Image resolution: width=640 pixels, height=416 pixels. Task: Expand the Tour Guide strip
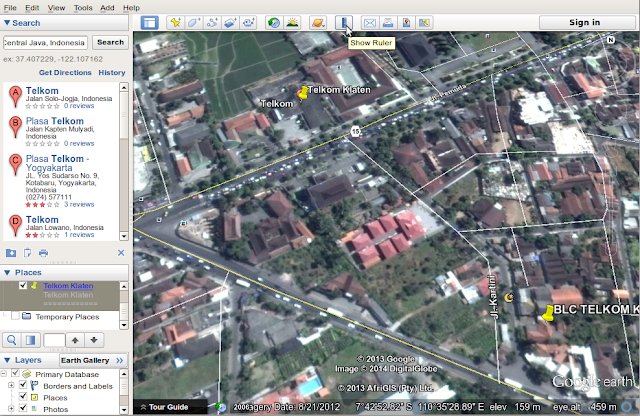pos(164,407)
